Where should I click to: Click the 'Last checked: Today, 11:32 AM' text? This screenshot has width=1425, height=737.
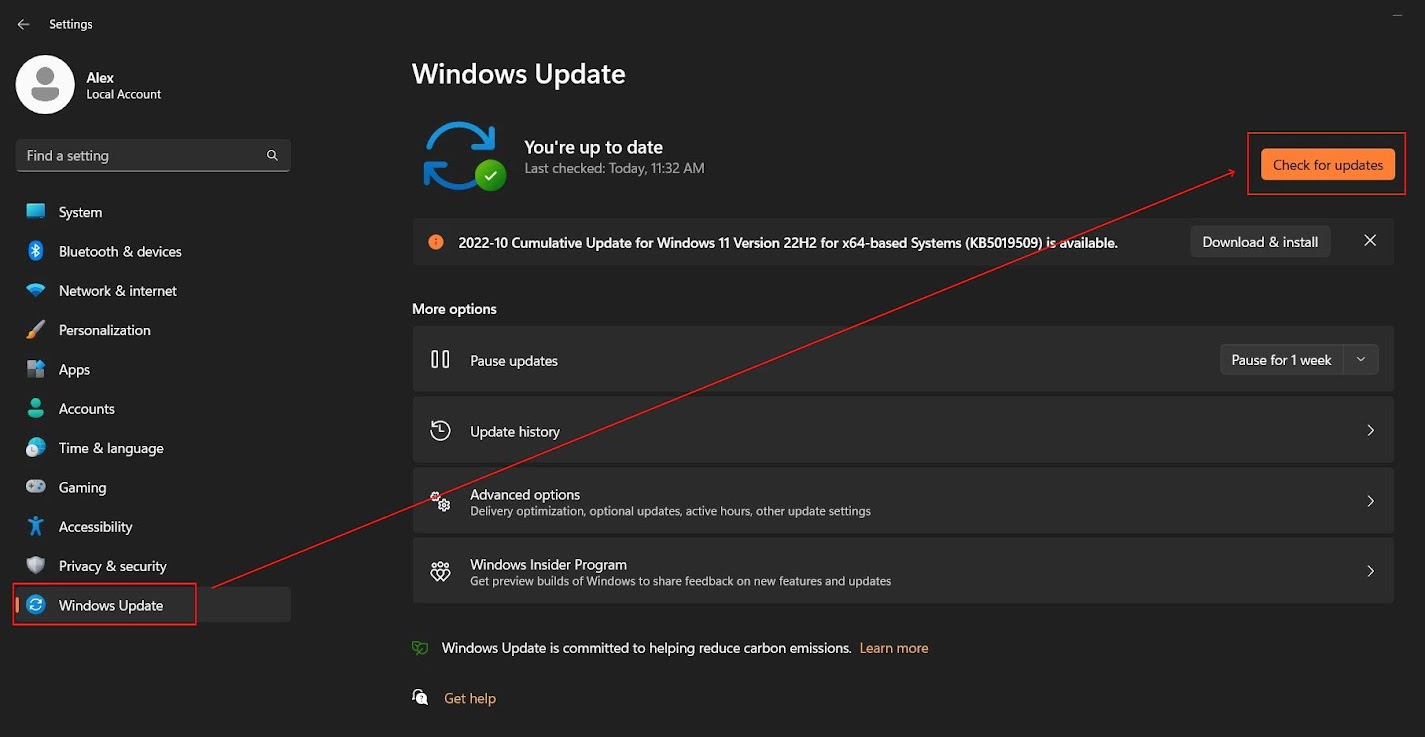coord(614,169)
